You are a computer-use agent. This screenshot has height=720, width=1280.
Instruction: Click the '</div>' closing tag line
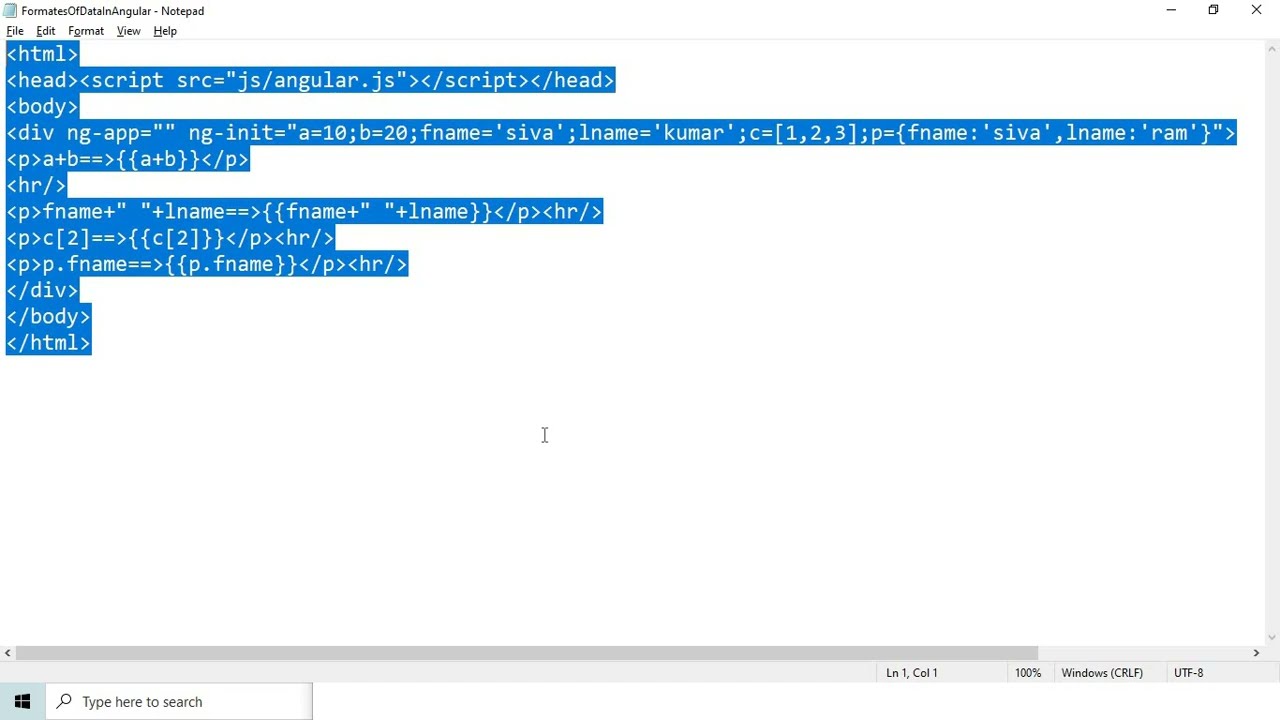(x=42, y=290)
